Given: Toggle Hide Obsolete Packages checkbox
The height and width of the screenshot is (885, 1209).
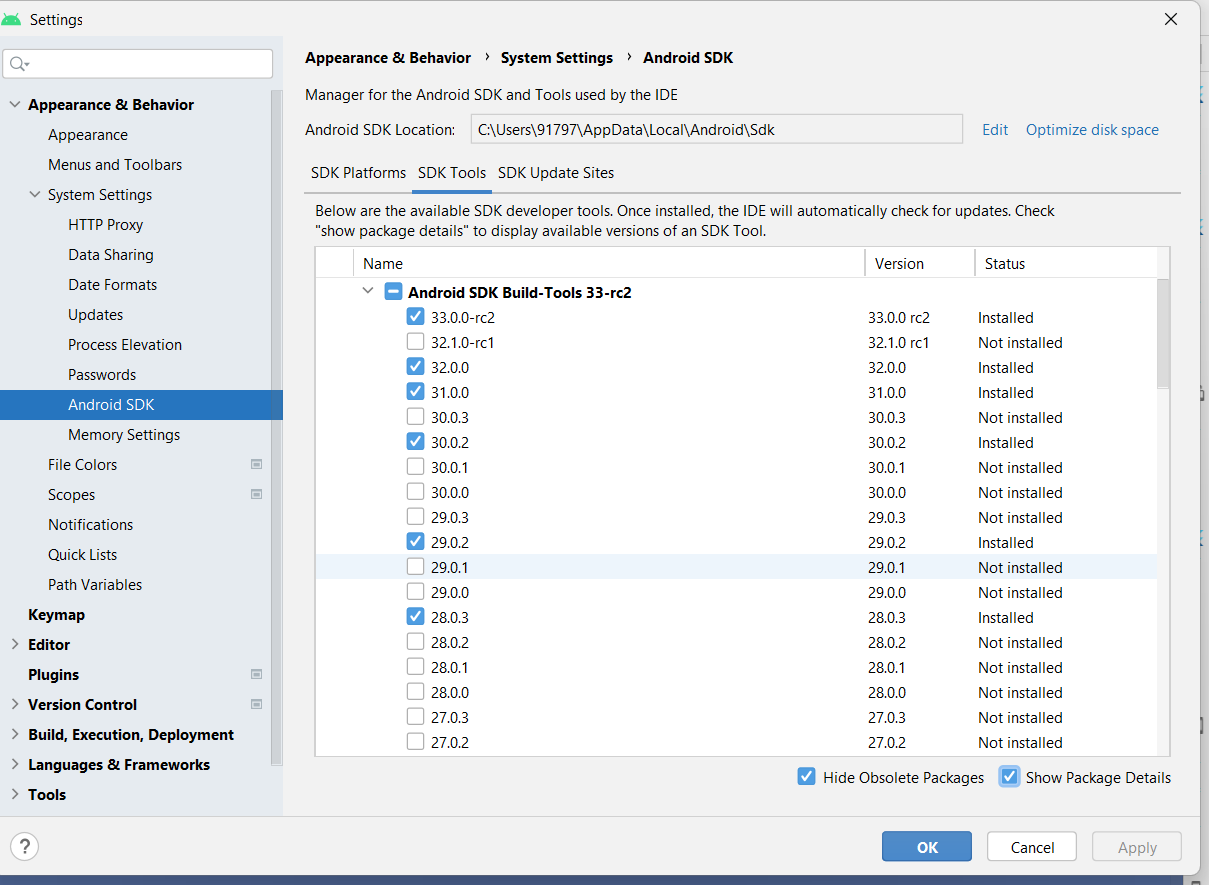Looking at the screenshot, I should pos(806,776).
